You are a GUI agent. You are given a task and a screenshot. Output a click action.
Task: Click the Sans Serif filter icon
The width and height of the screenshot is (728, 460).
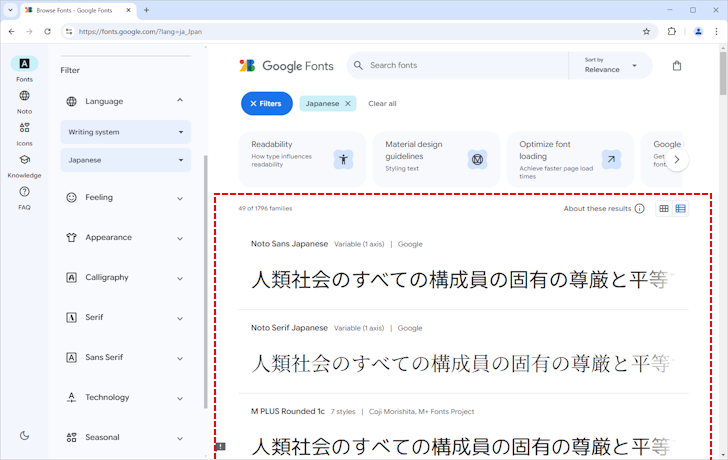pyautogui.click(x=72, y=357)
